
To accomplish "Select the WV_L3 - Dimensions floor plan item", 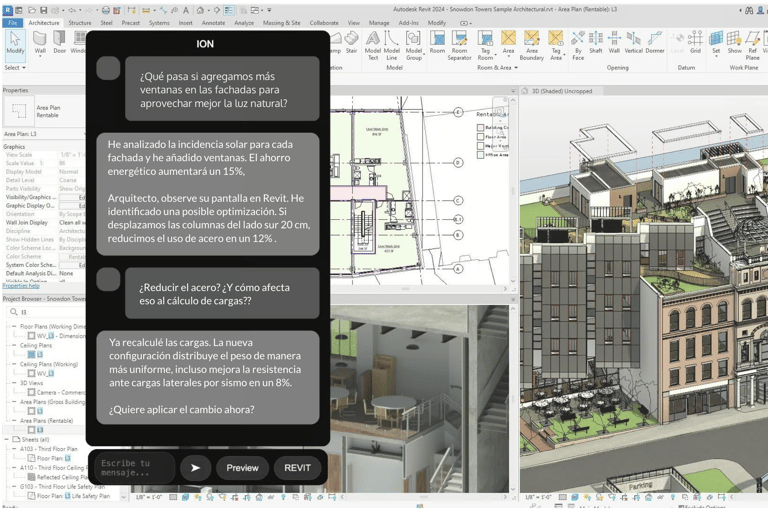I will pos(56,336).
